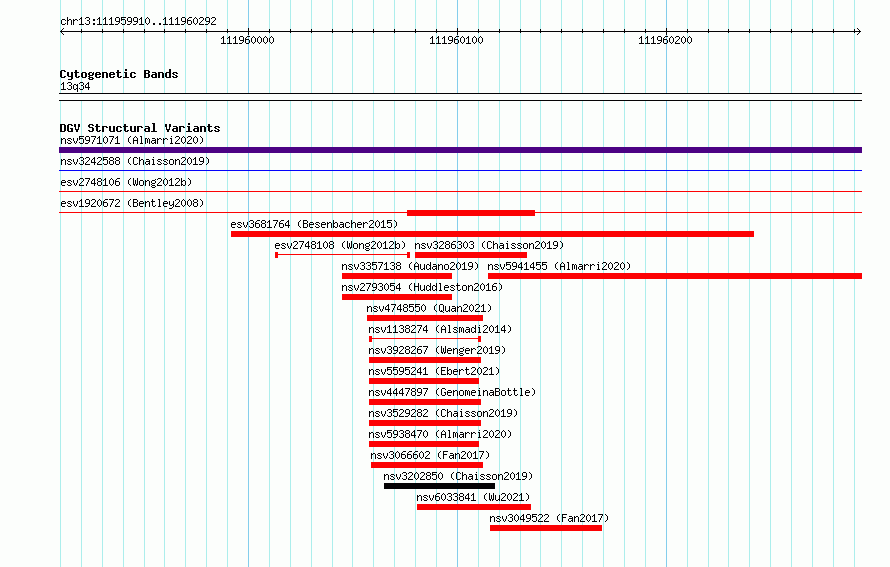
Task: Click the nsv3286303 (Chaisson2019) label
Action: click(489, 245)
